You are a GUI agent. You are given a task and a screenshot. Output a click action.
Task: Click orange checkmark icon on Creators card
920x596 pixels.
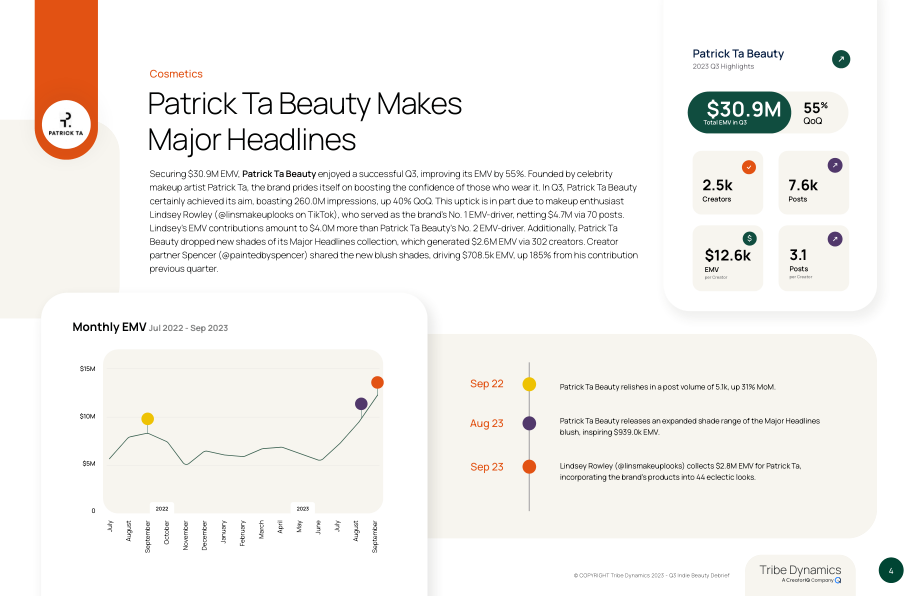click(749, 167)
